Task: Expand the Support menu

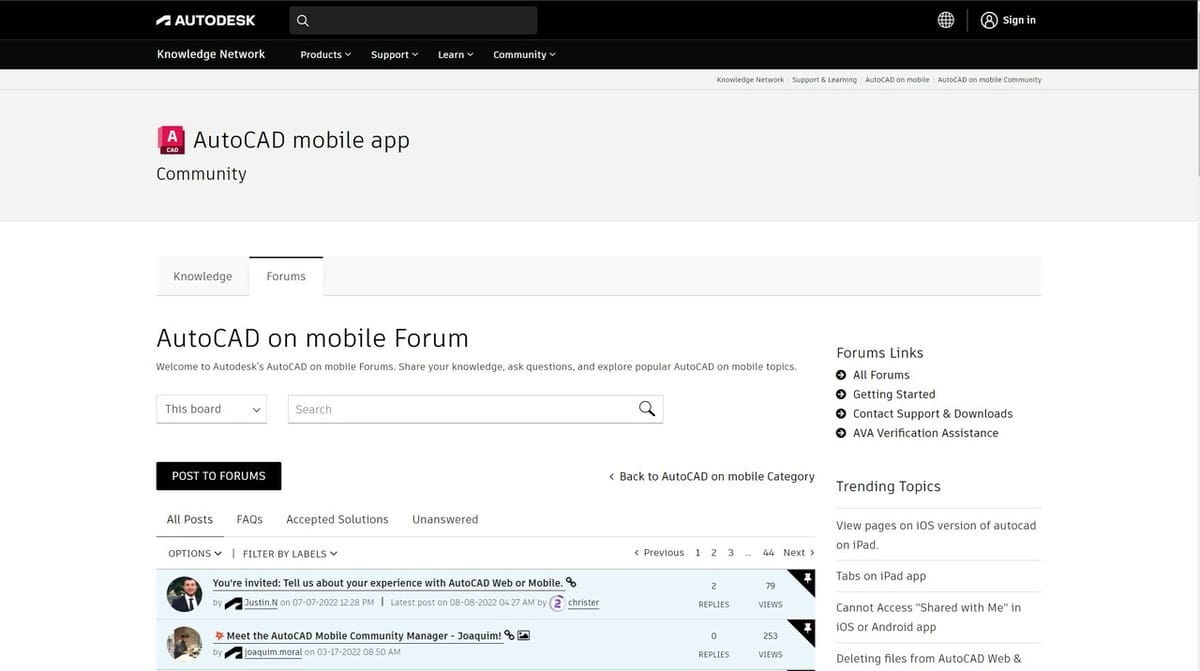Action: coord(394,55)
